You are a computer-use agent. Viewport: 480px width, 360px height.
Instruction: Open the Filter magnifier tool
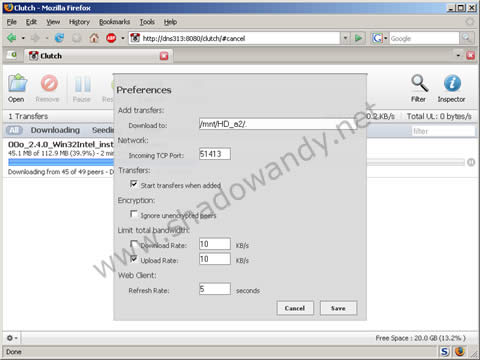tap(419, 83)
